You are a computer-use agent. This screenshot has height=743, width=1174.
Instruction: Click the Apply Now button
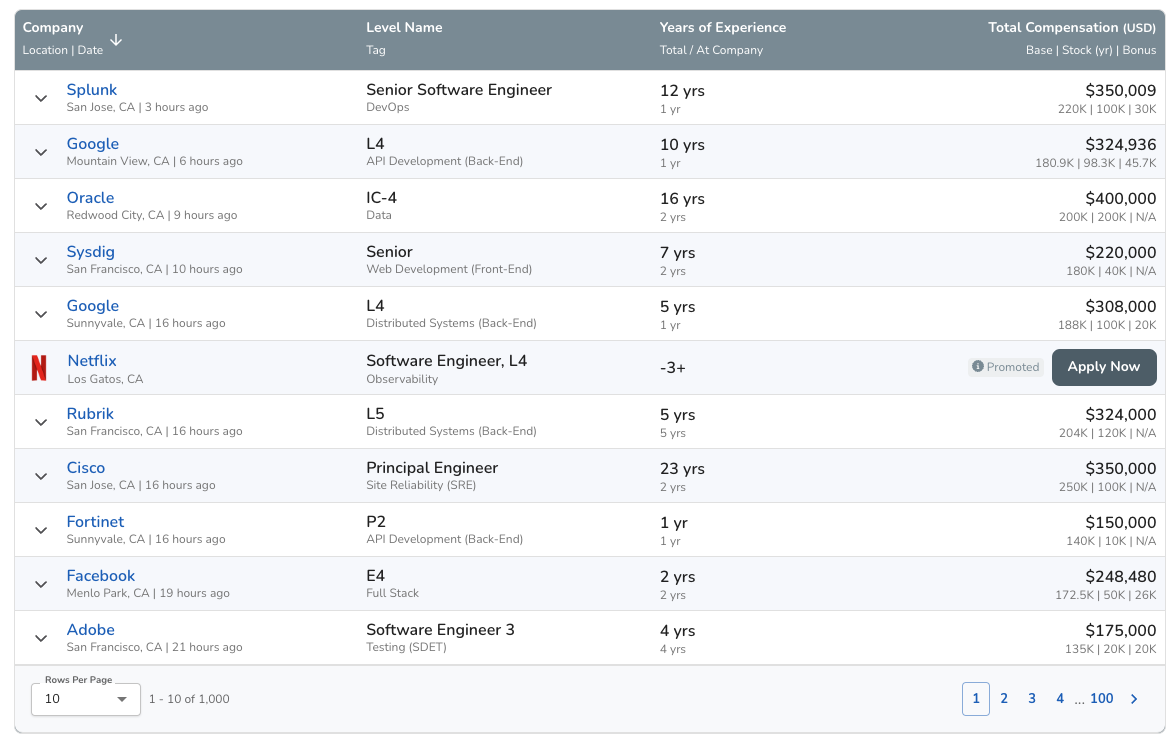1103,367
